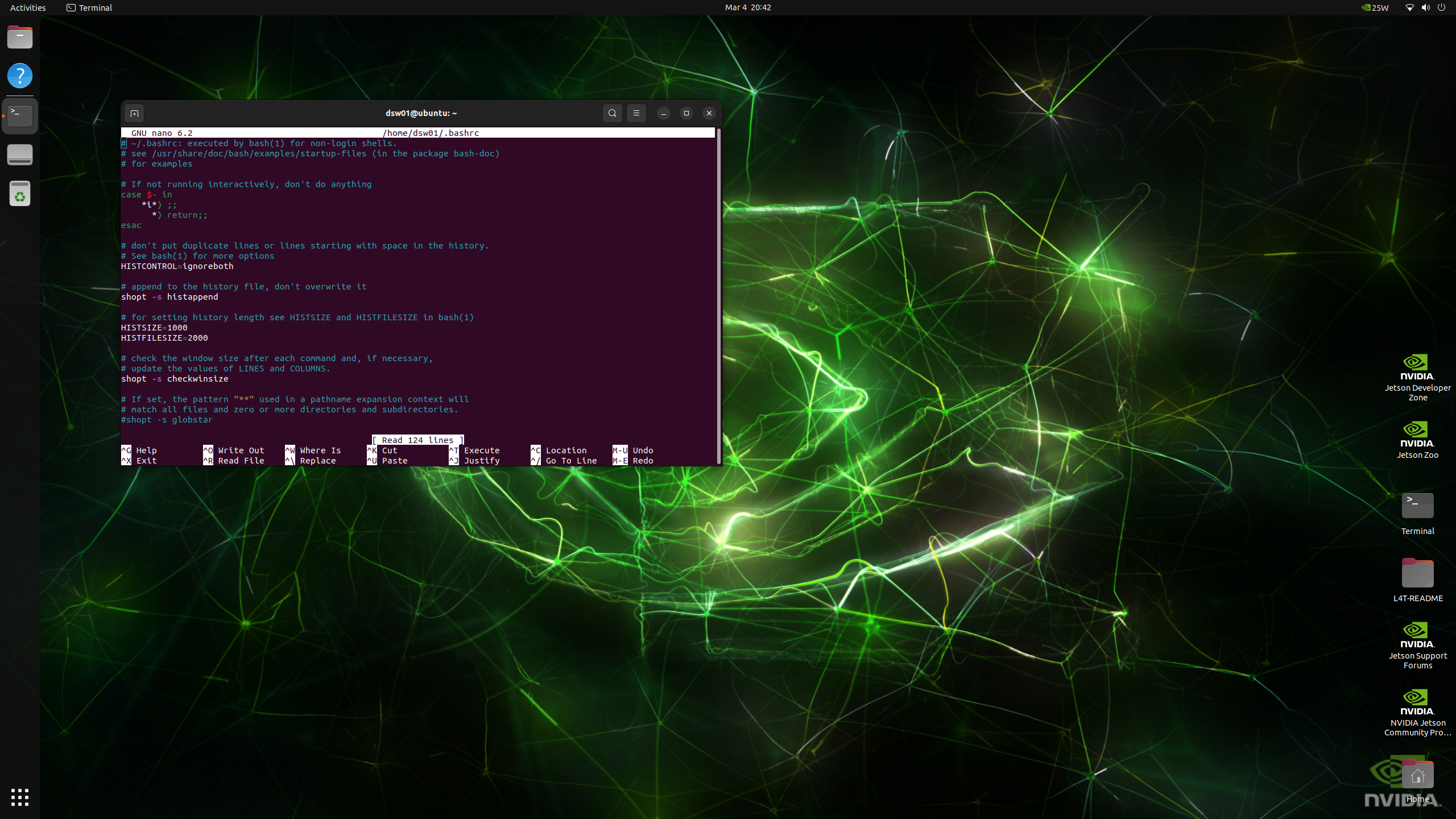Click the Terminal icon in the dock

click(x=20, y=115)
